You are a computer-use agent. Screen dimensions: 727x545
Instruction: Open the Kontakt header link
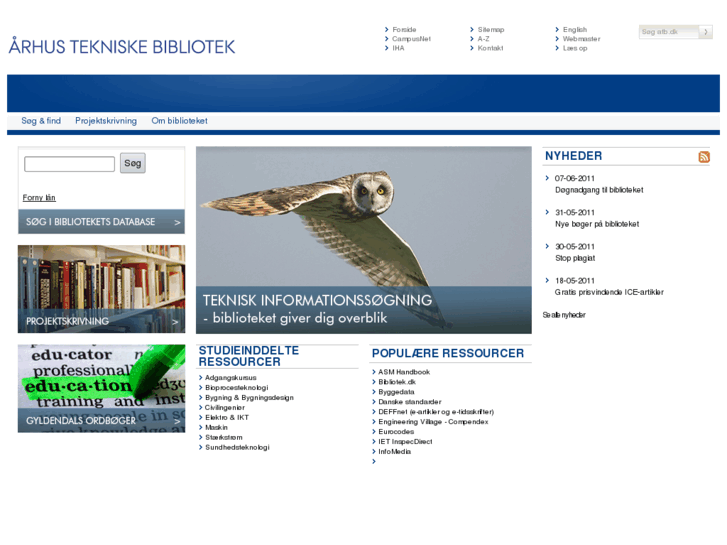[490, 48]
